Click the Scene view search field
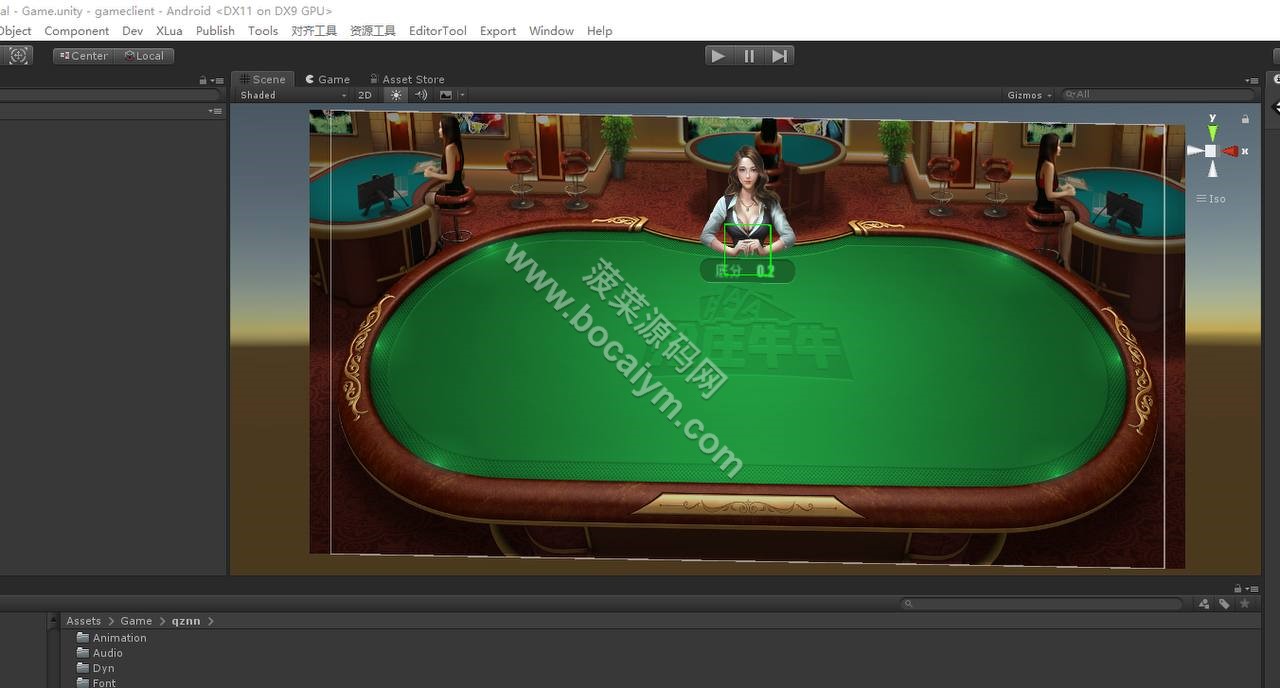This screenshot has width=1280, height=688. pos(1157,95)
